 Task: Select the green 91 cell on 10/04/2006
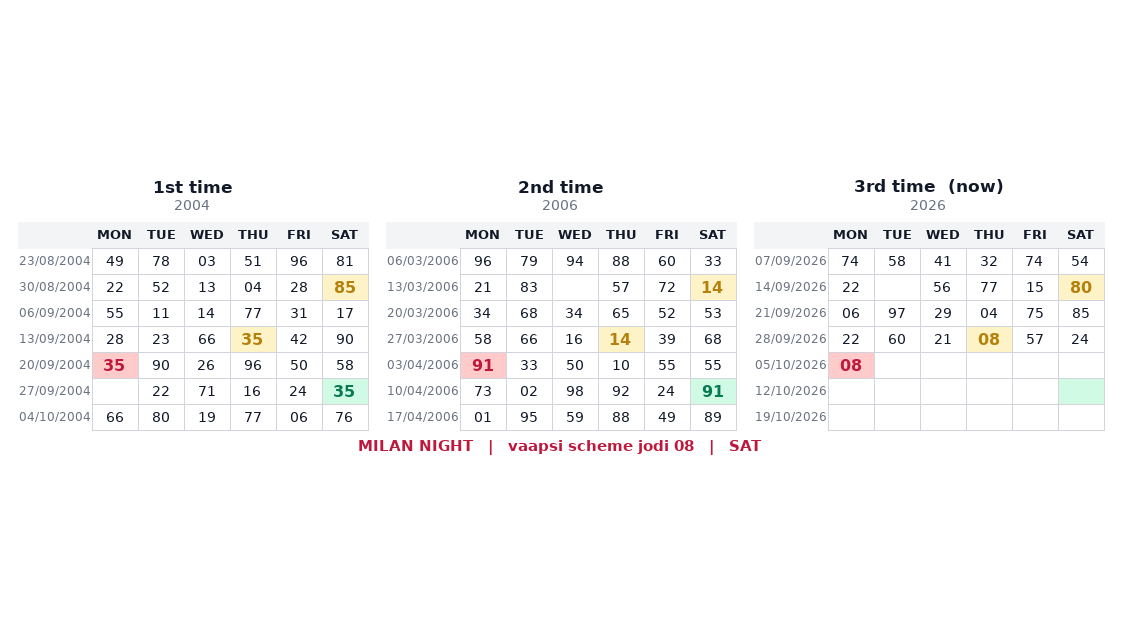(713, 392)
